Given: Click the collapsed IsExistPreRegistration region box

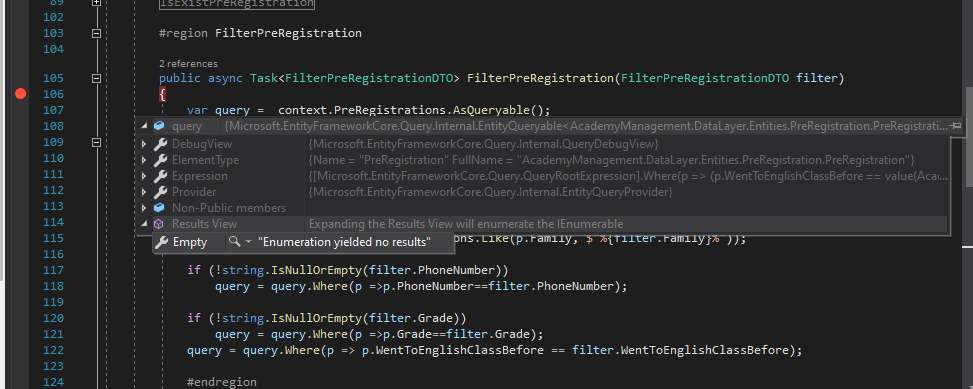Looking at the screenshot, I should click(236, 3).
